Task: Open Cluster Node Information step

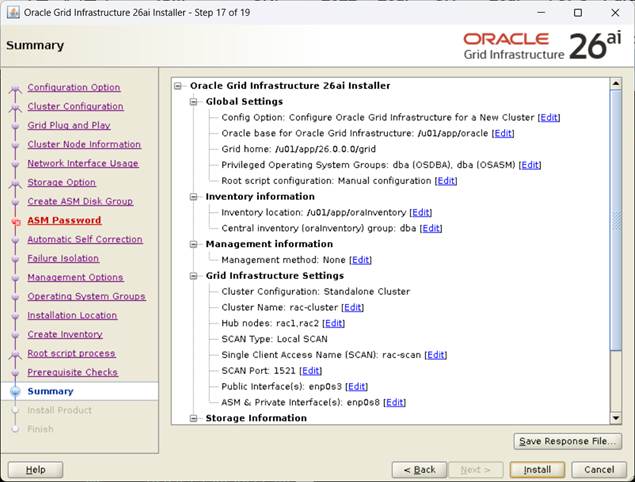Action: pos(84,145)
